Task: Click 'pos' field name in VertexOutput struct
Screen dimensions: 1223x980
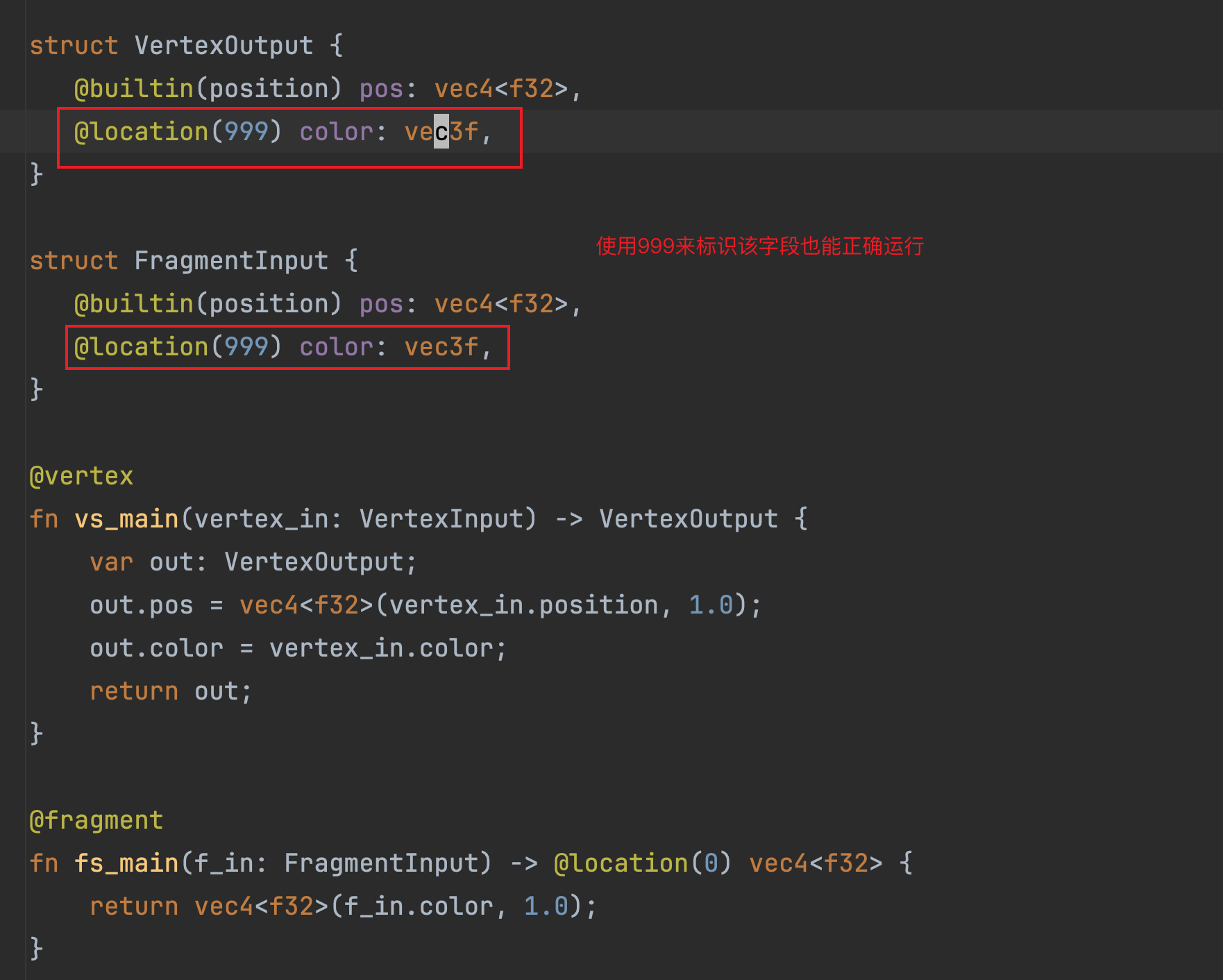Action: 381,89
